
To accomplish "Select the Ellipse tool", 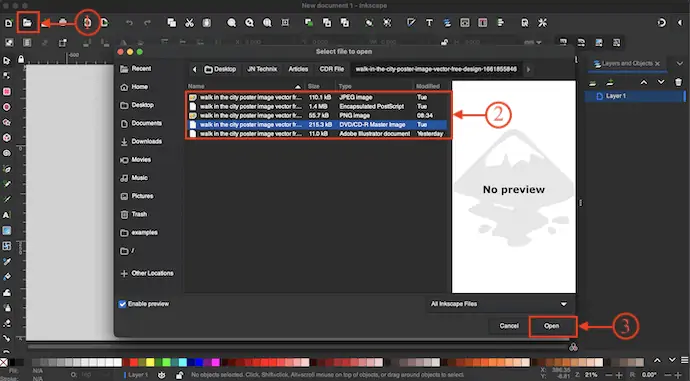I will 7,107.
